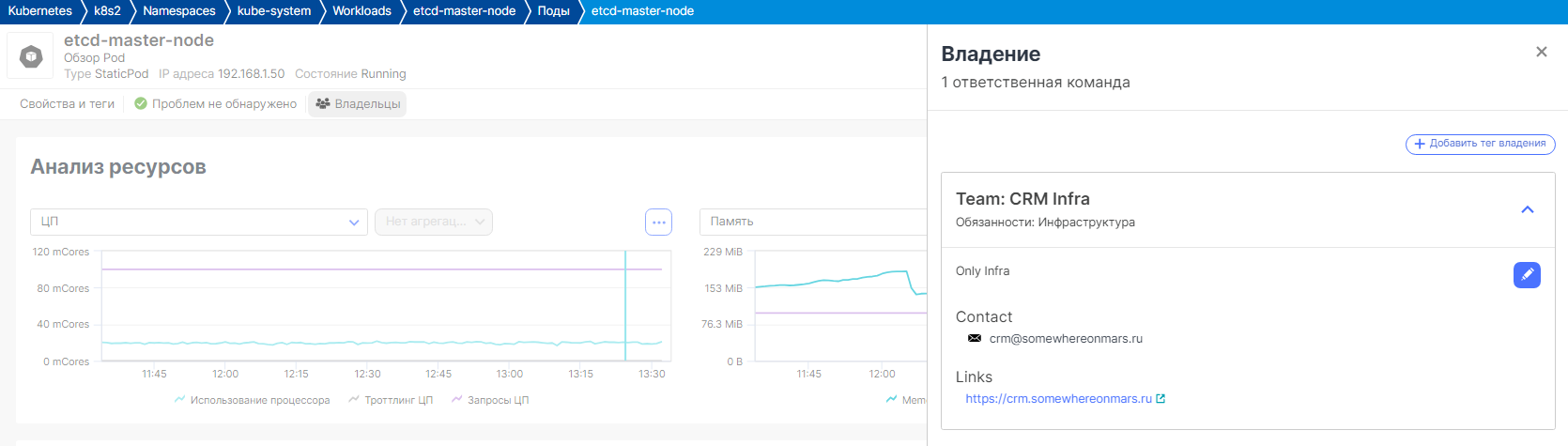Select the Владельцы tab
This screenshot has height=446, width=1568.
click(358, 104)
